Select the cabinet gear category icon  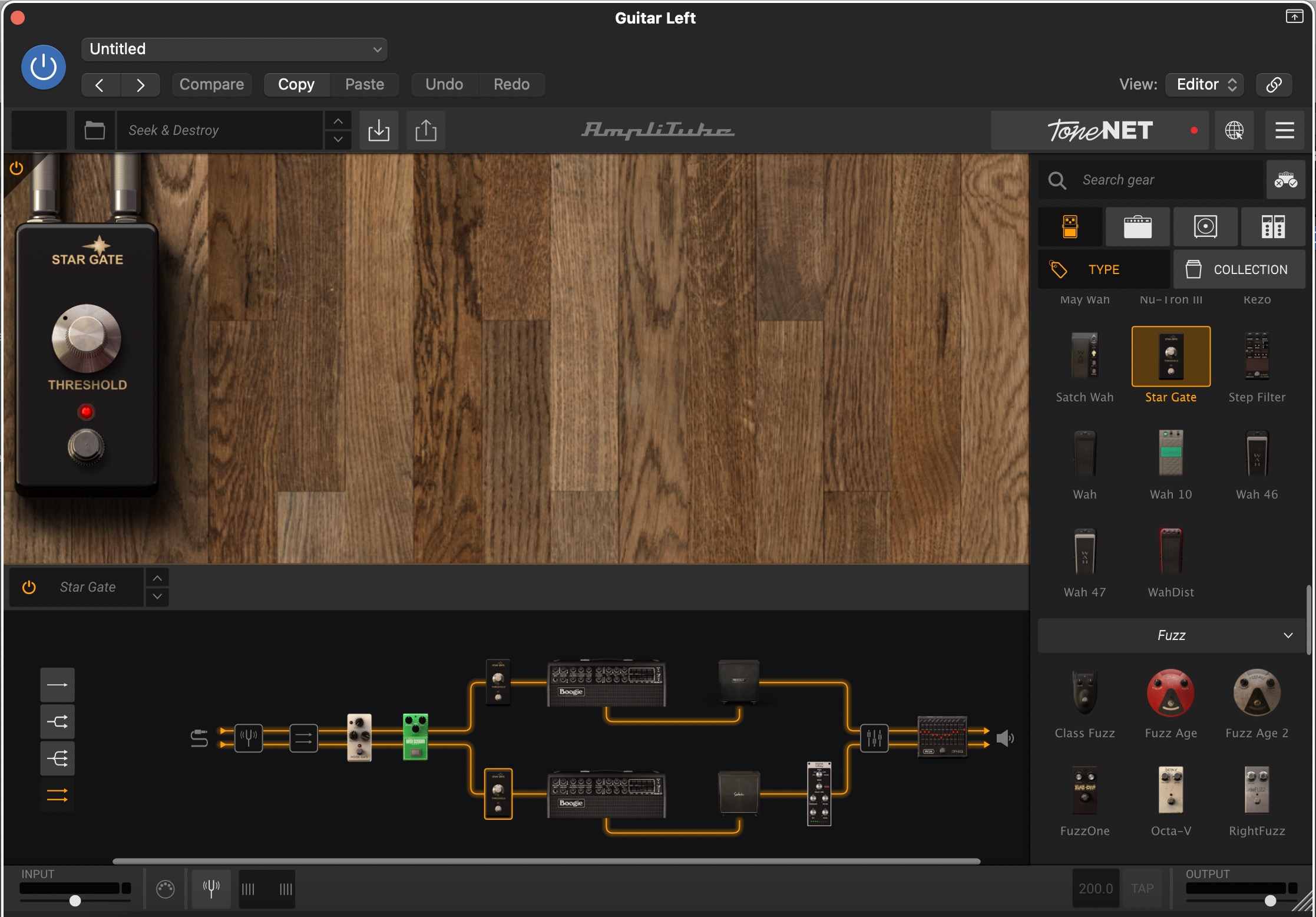tap(1205, 227)
